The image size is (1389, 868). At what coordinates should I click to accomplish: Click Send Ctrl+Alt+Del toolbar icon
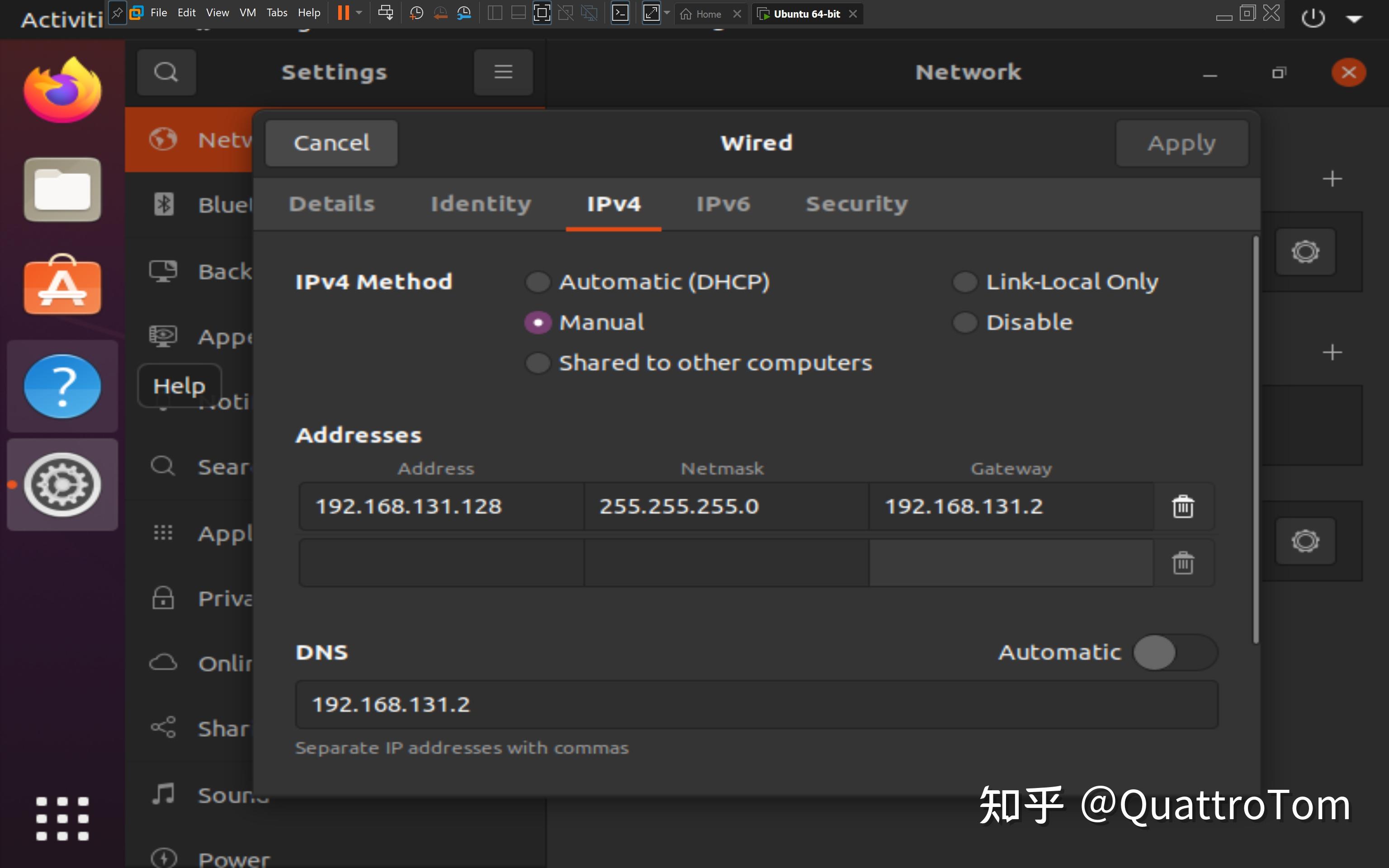point(386,13)
